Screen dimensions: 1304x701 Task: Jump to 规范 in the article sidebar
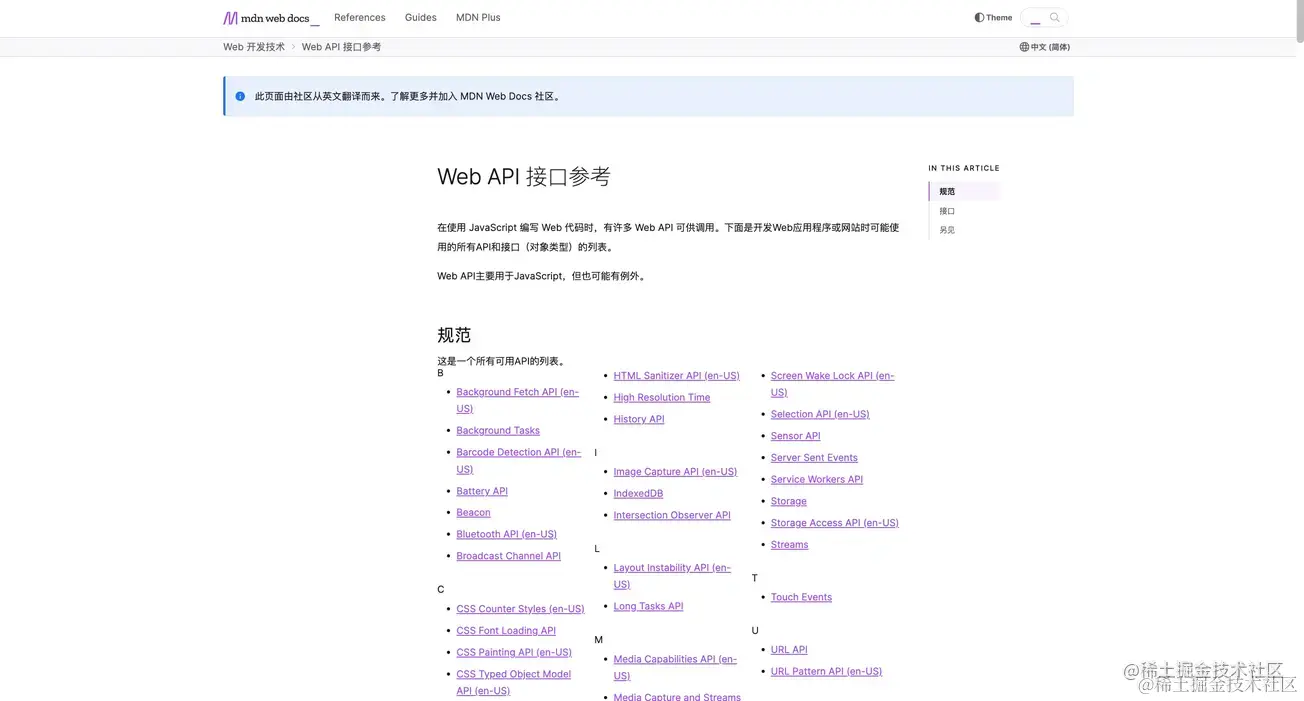coord(946,190)
